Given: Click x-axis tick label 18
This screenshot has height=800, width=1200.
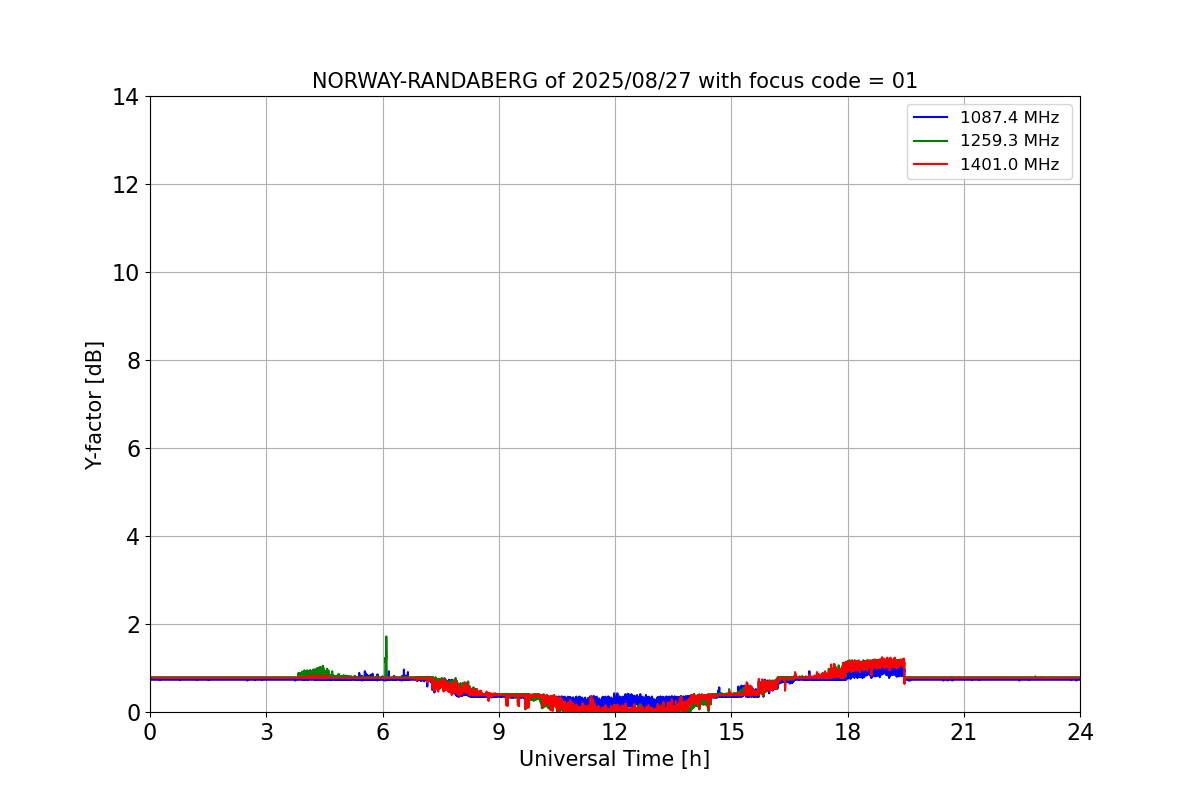Looking at the screenshot, I should 848,732.
